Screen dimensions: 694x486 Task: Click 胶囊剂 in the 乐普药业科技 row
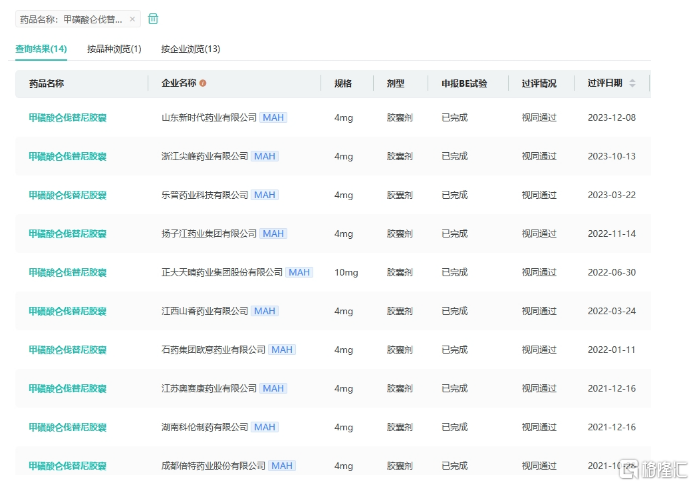[400, 195]
